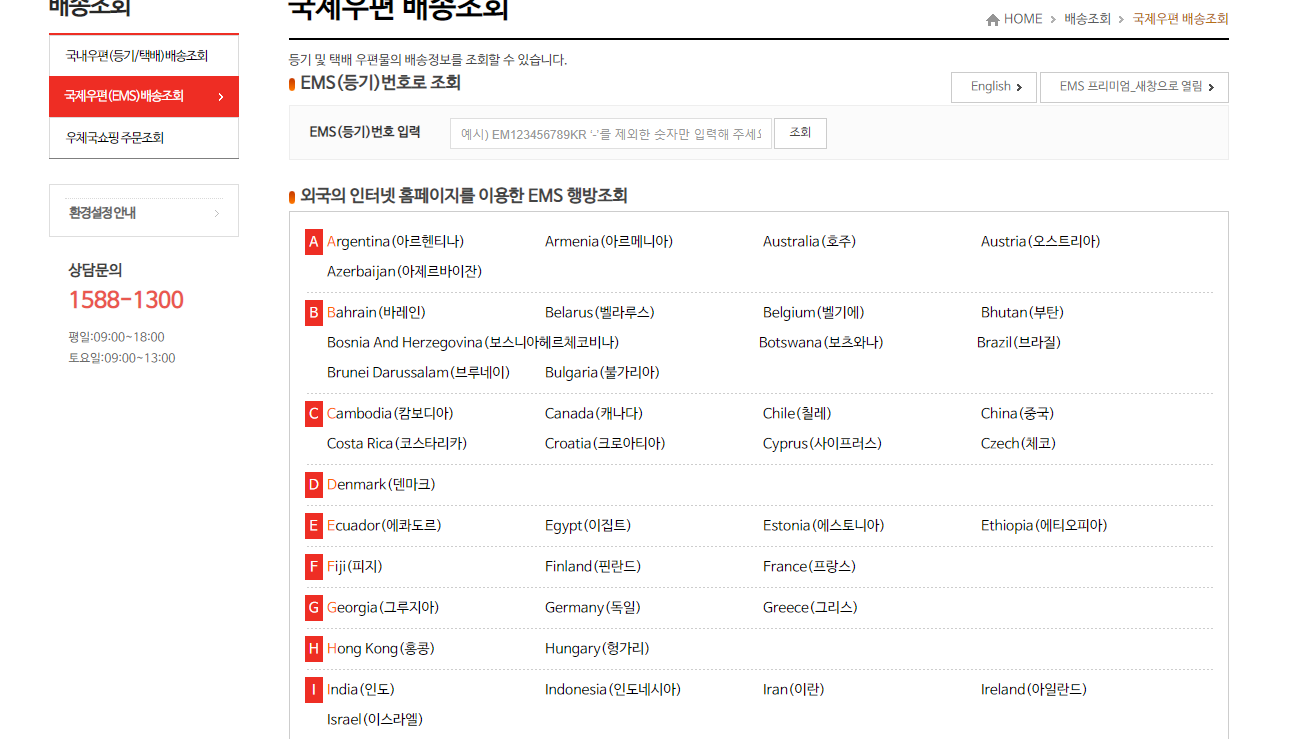Open Germany(독일) tracking link
Viewport: 1303px width, 739px height.
(593, 608)
